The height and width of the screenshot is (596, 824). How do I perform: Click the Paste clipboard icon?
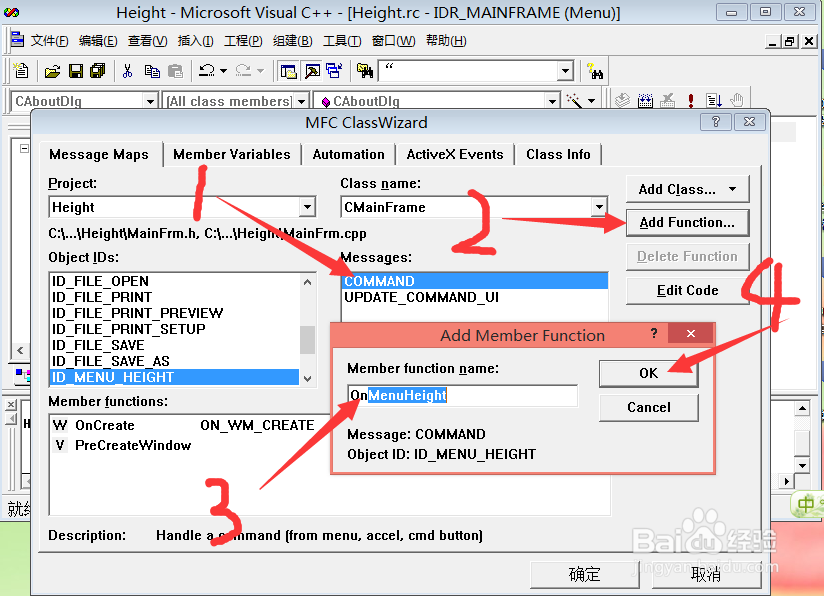click(175, 70)
